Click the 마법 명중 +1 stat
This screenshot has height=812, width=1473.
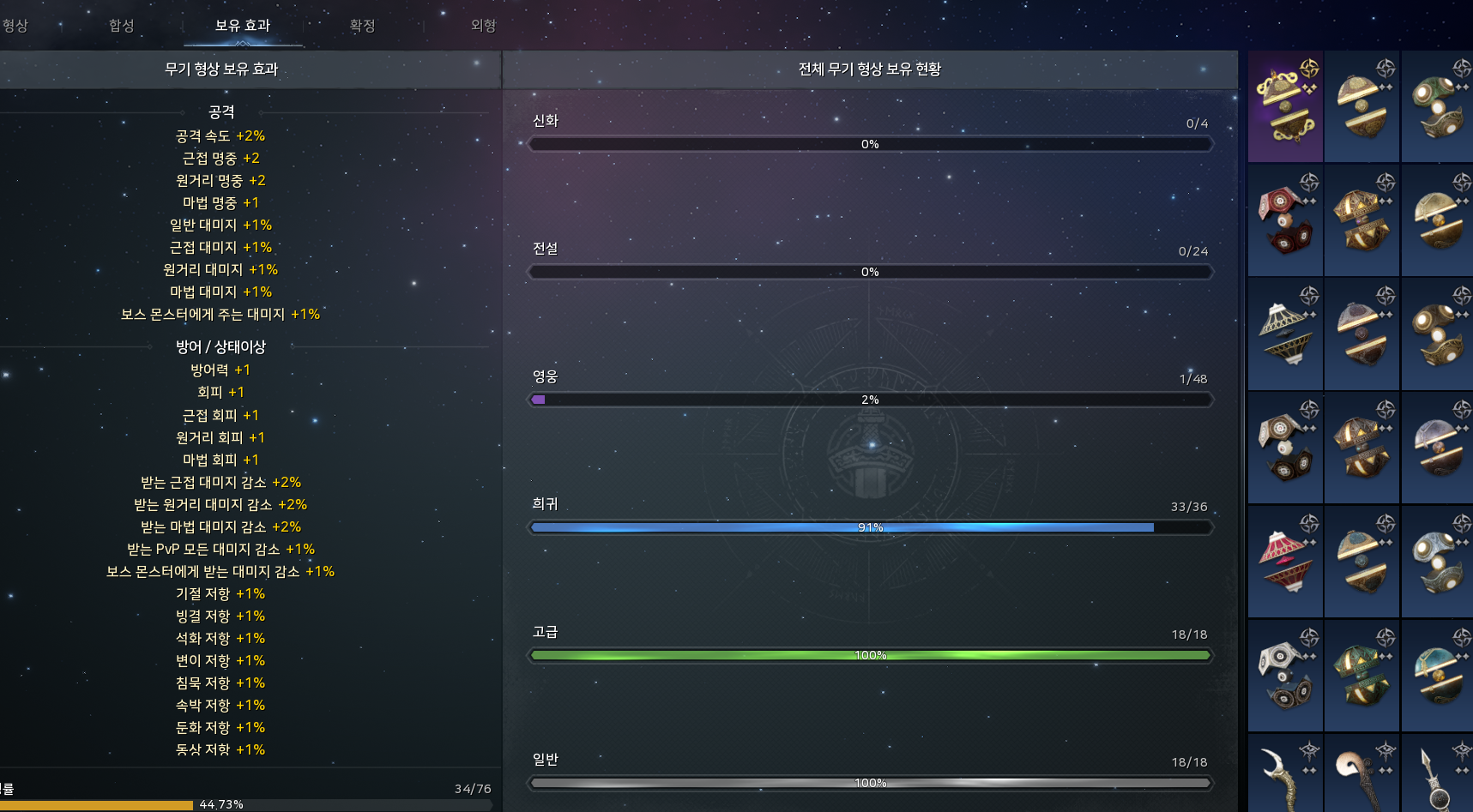pos(220,203)
